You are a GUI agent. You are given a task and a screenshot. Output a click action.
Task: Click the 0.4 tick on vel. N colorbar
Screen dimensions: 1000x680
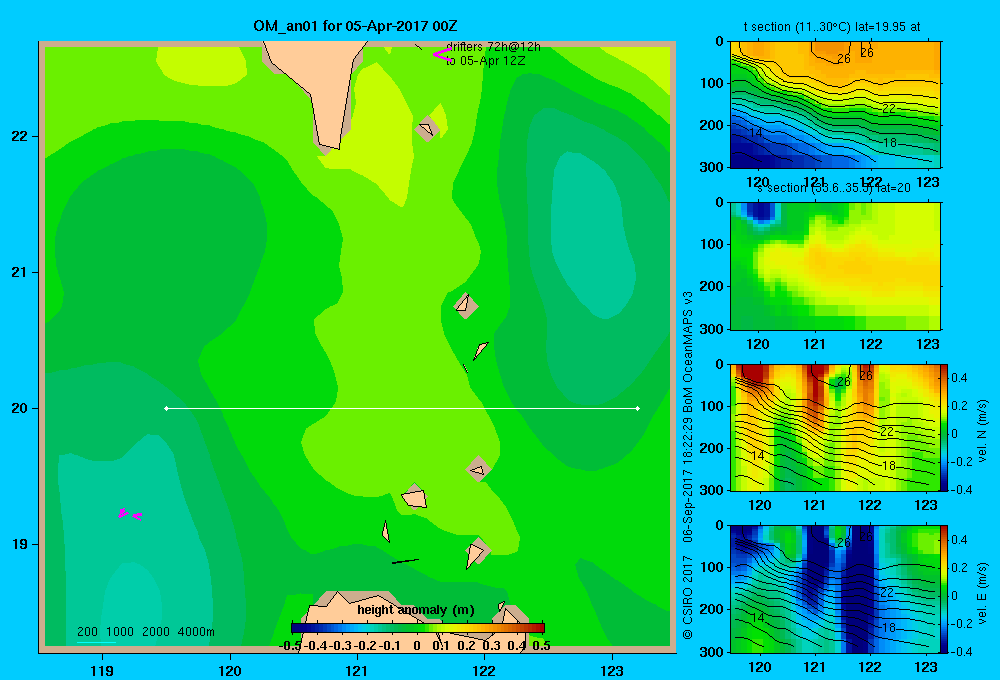point(960,378)
